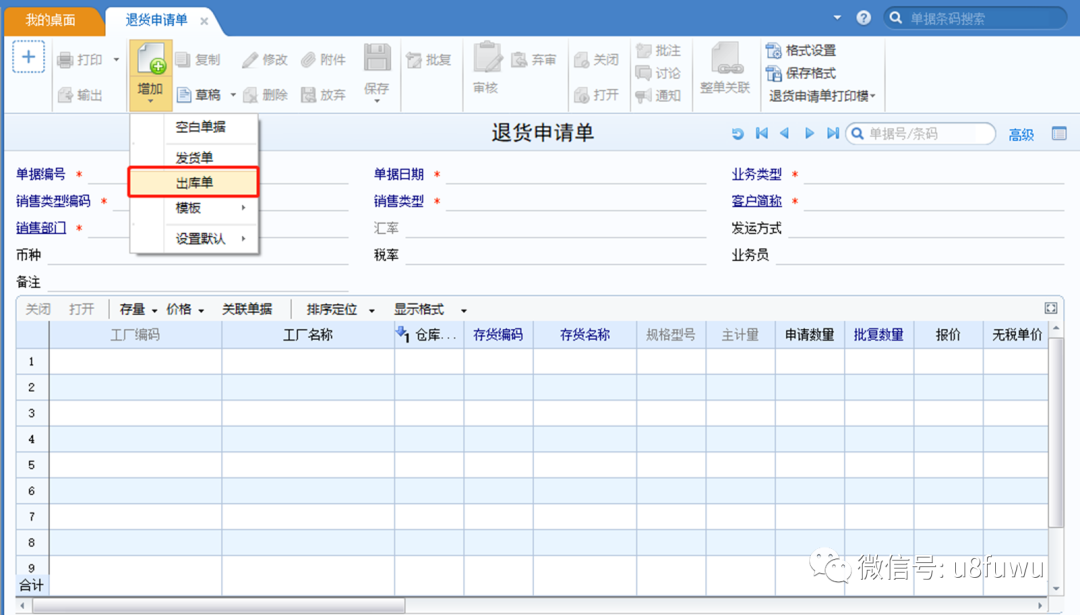Click the 打开 open lock toolbar button
This screenshot has height=615, width=1080.
pyautogui.click(x=596, y=94)
